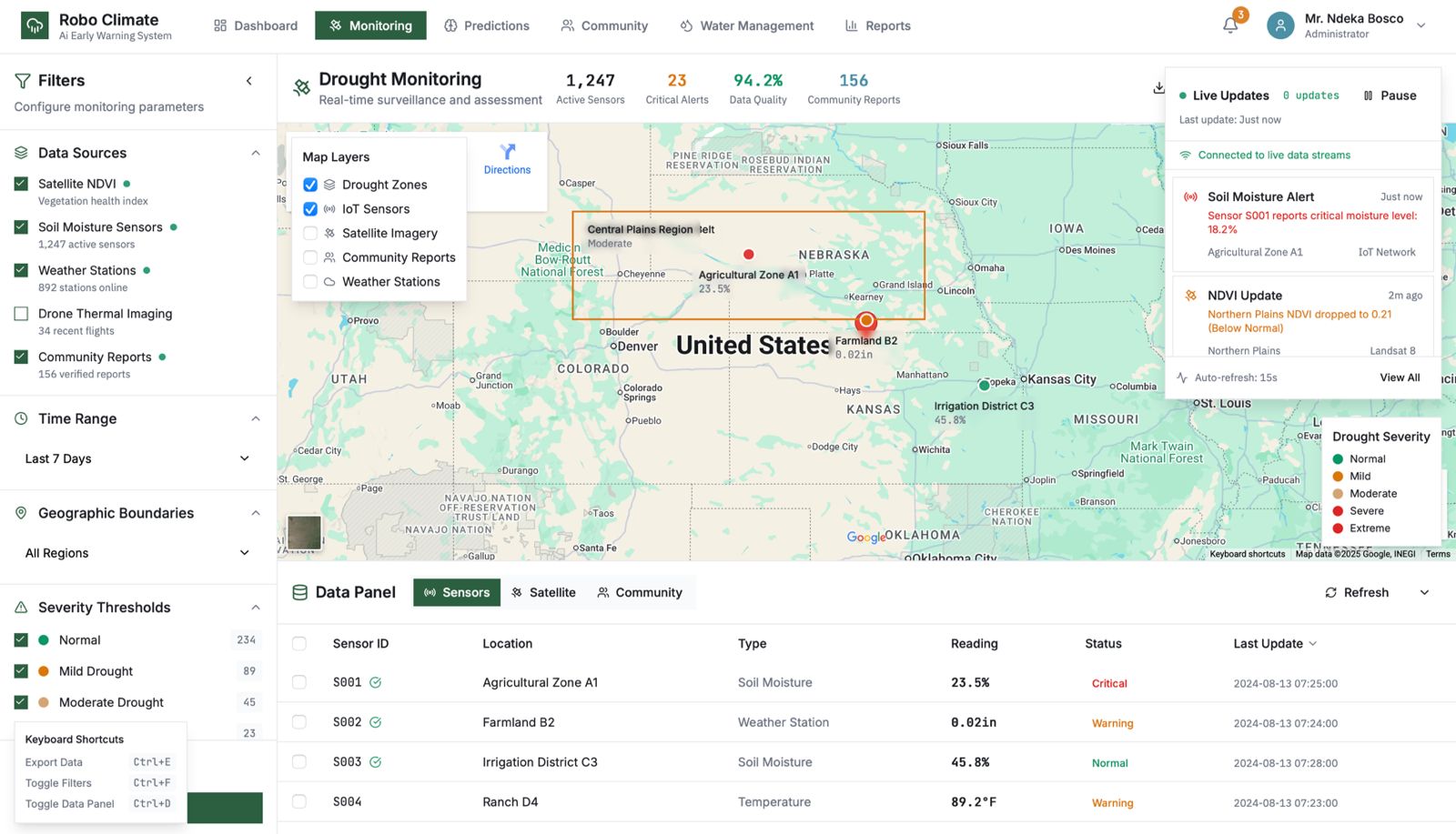Click the auto-refresh activity icon
1456x834 pixels.
[1182, 377]
